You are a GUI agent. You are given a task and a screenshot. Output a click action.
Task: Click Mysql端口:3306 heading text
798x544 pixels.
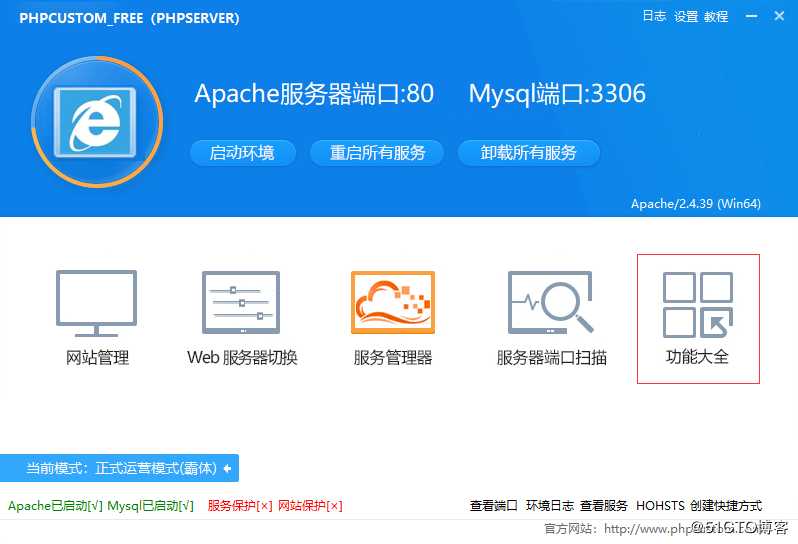[x=557, y=94]
